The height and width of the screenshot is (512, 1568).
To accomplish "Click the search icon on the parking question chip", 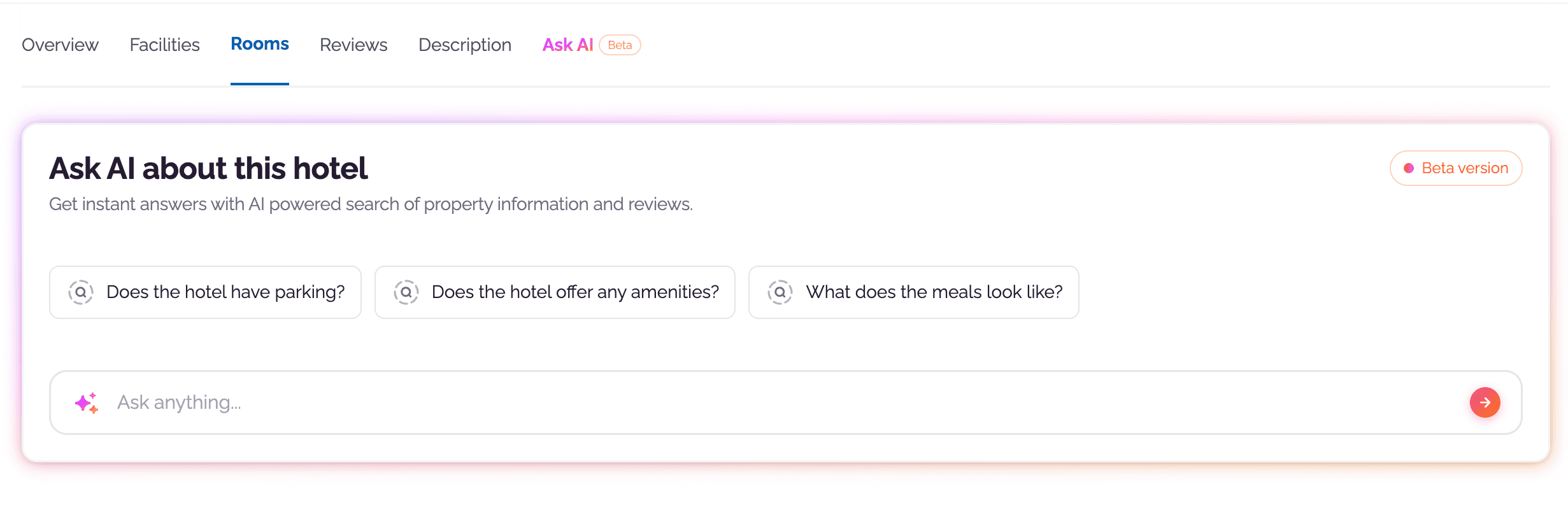I will (80, 292).
